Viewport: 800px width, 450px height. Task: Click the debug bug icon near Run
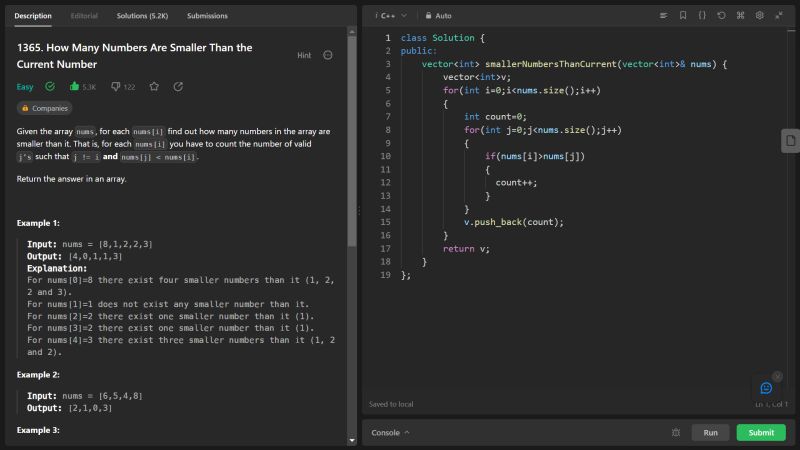[x=676, y=433]
